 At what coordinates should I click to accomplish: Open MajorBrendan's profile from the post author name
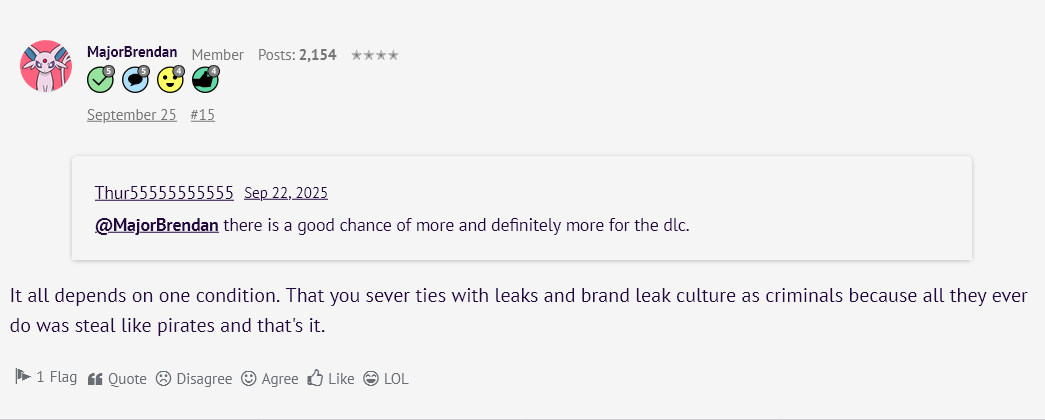[132, 52]
